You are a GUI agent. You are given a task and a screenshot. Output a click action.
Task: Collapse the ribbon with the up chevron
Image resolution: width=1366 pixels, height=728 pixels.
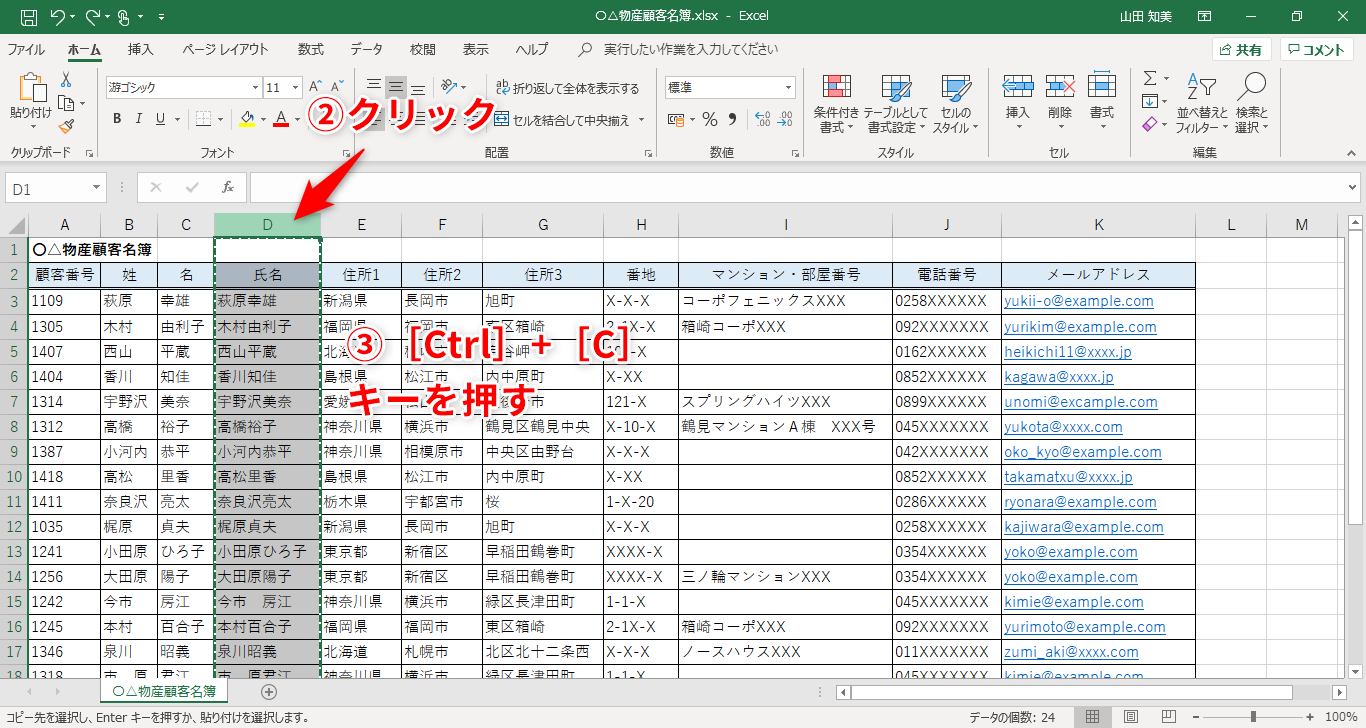coord(1353,153)
